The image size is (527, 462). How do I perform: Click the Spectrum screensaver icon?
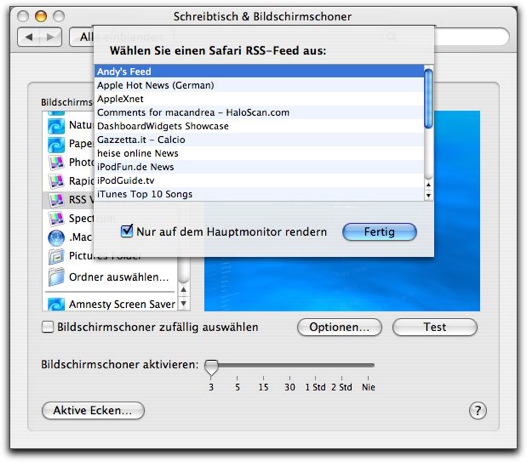[56, 219]
